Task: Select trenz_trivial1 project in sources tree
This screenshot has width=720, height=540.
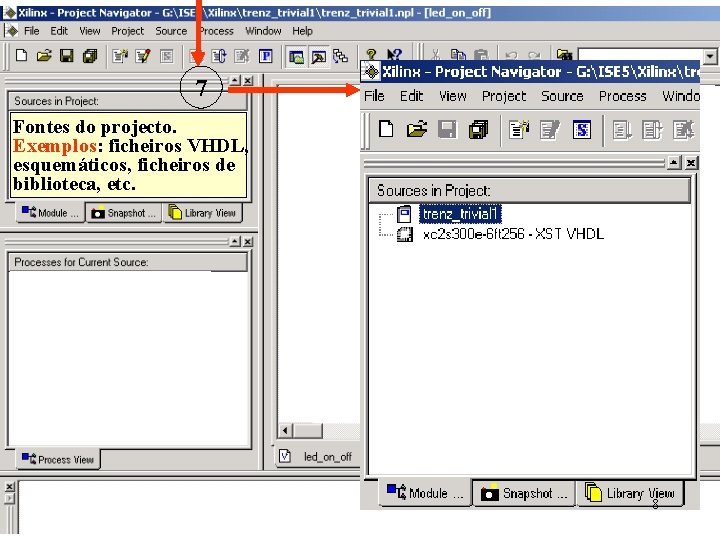Action: point(460,214)
